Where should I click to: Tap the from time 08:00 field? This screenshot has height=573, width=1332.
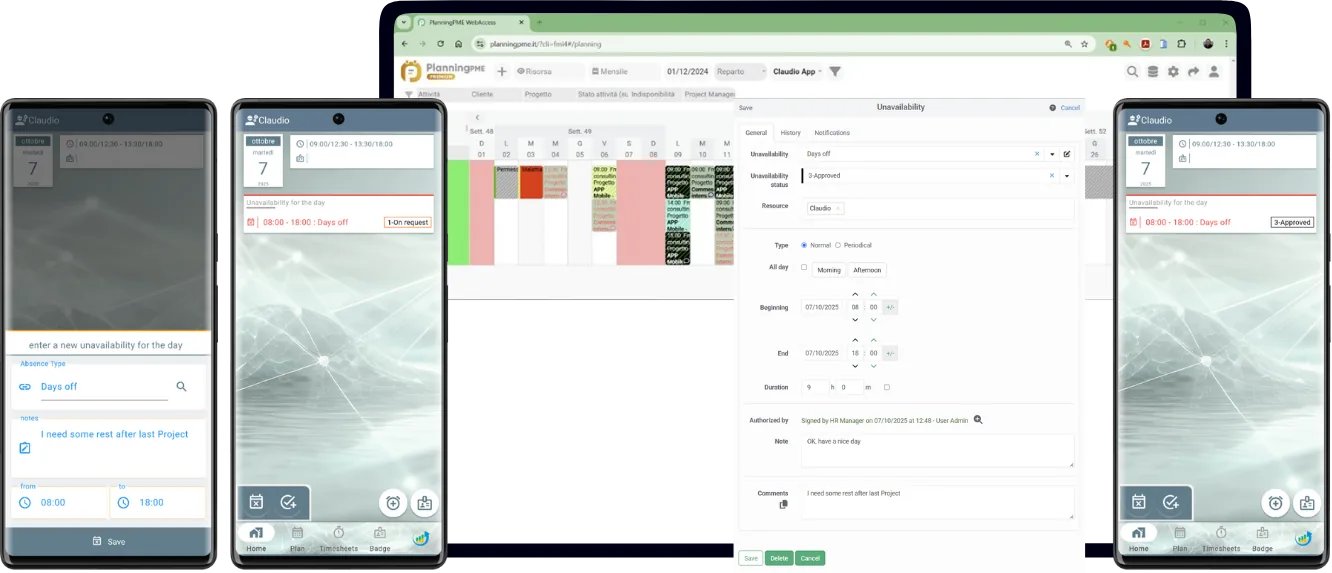pyautogui.click(x=61, y=502)
